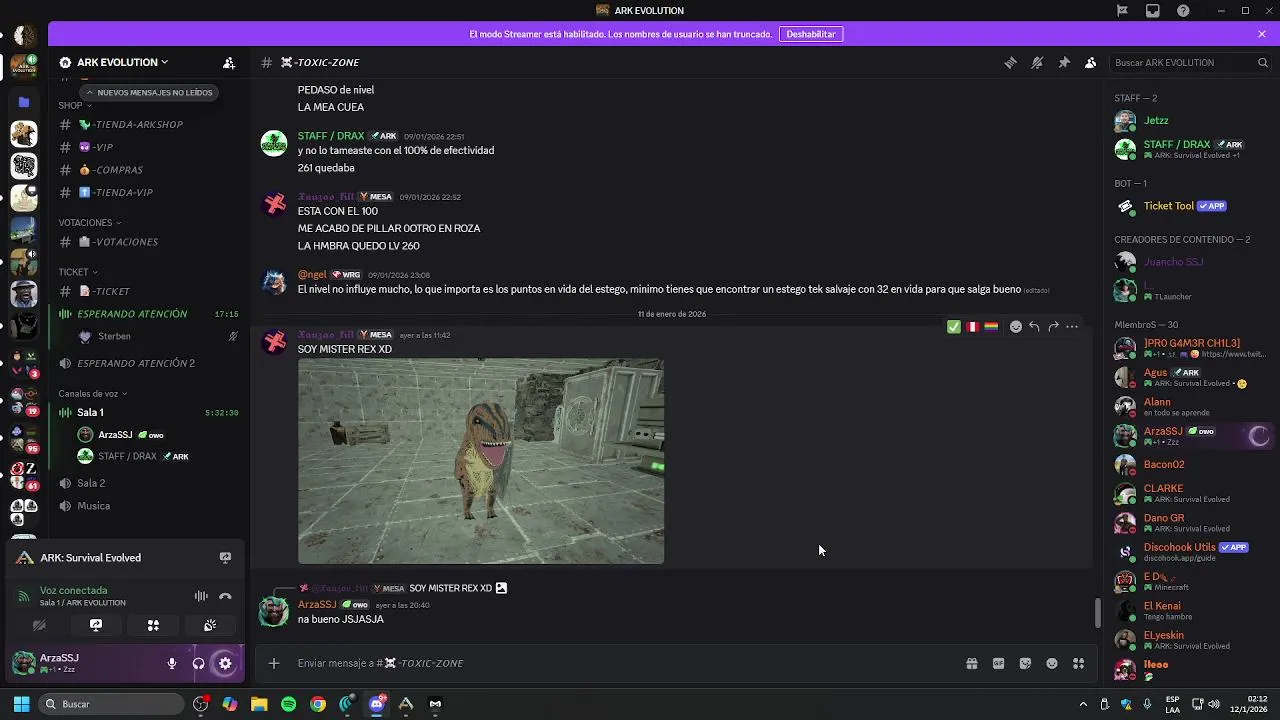Open the apps launcher in message bar

1078,663
